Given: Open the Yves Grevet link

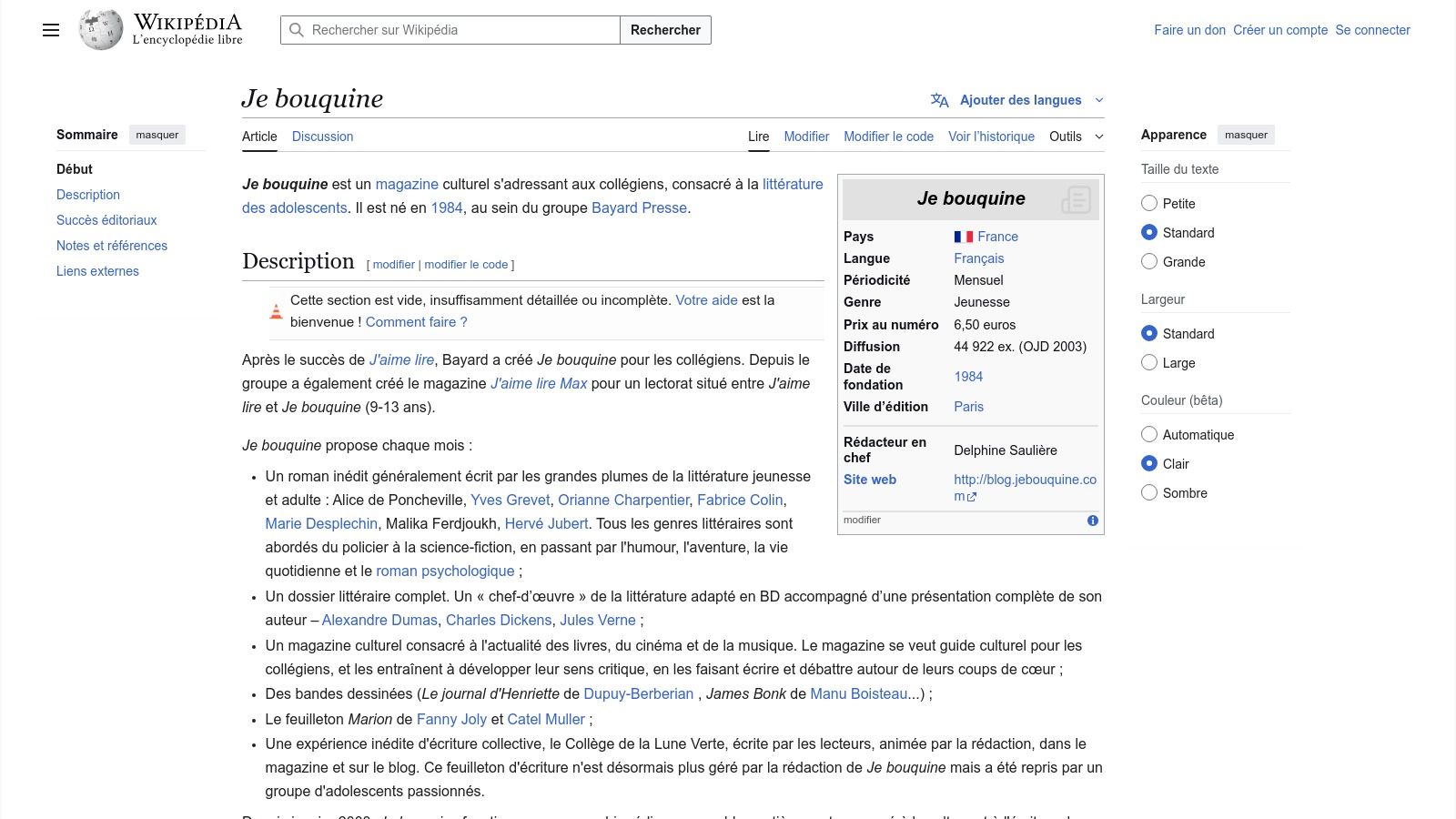Looking at the screenshot, I should point(511,500).
